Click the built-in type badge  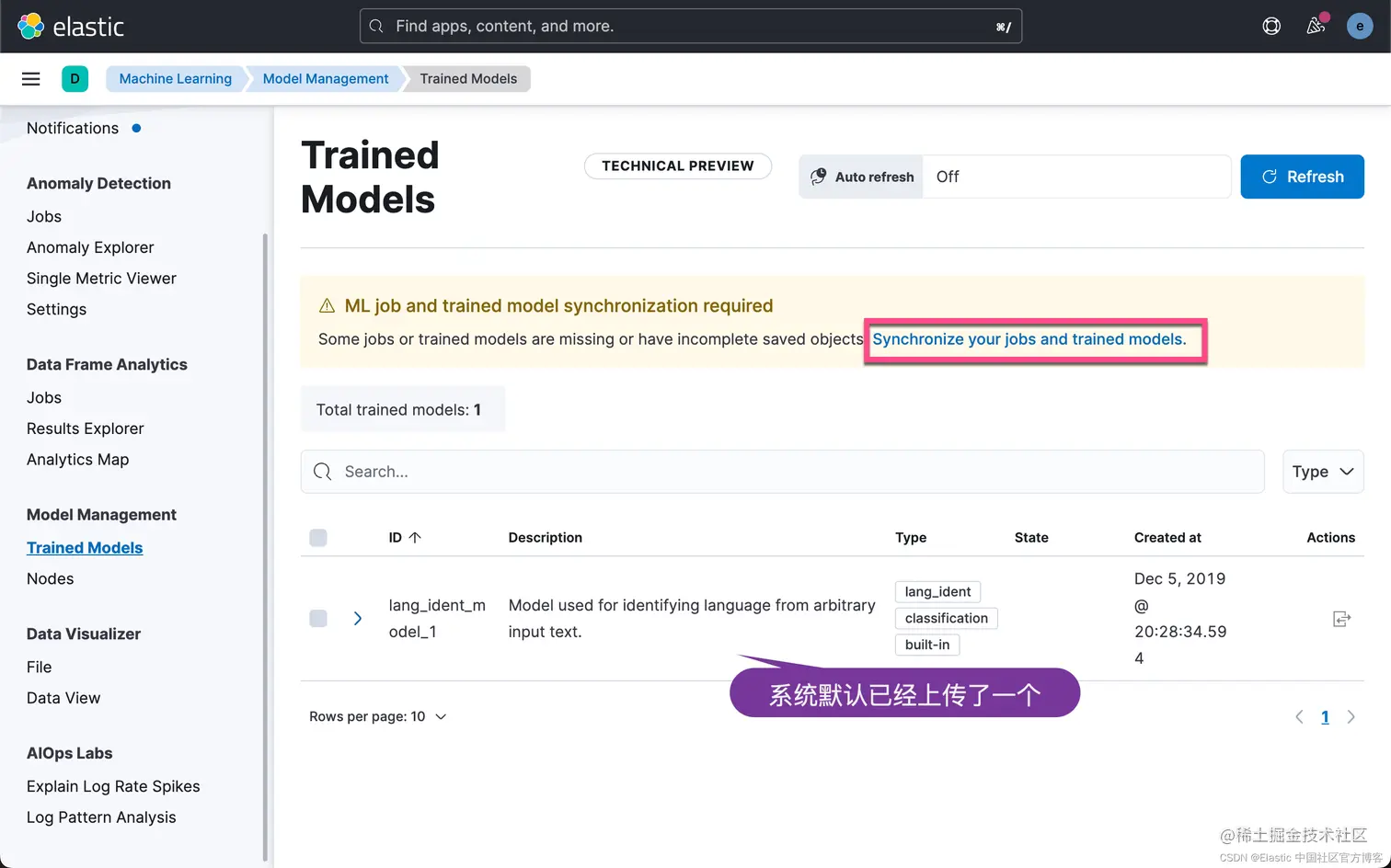[927, 645]
